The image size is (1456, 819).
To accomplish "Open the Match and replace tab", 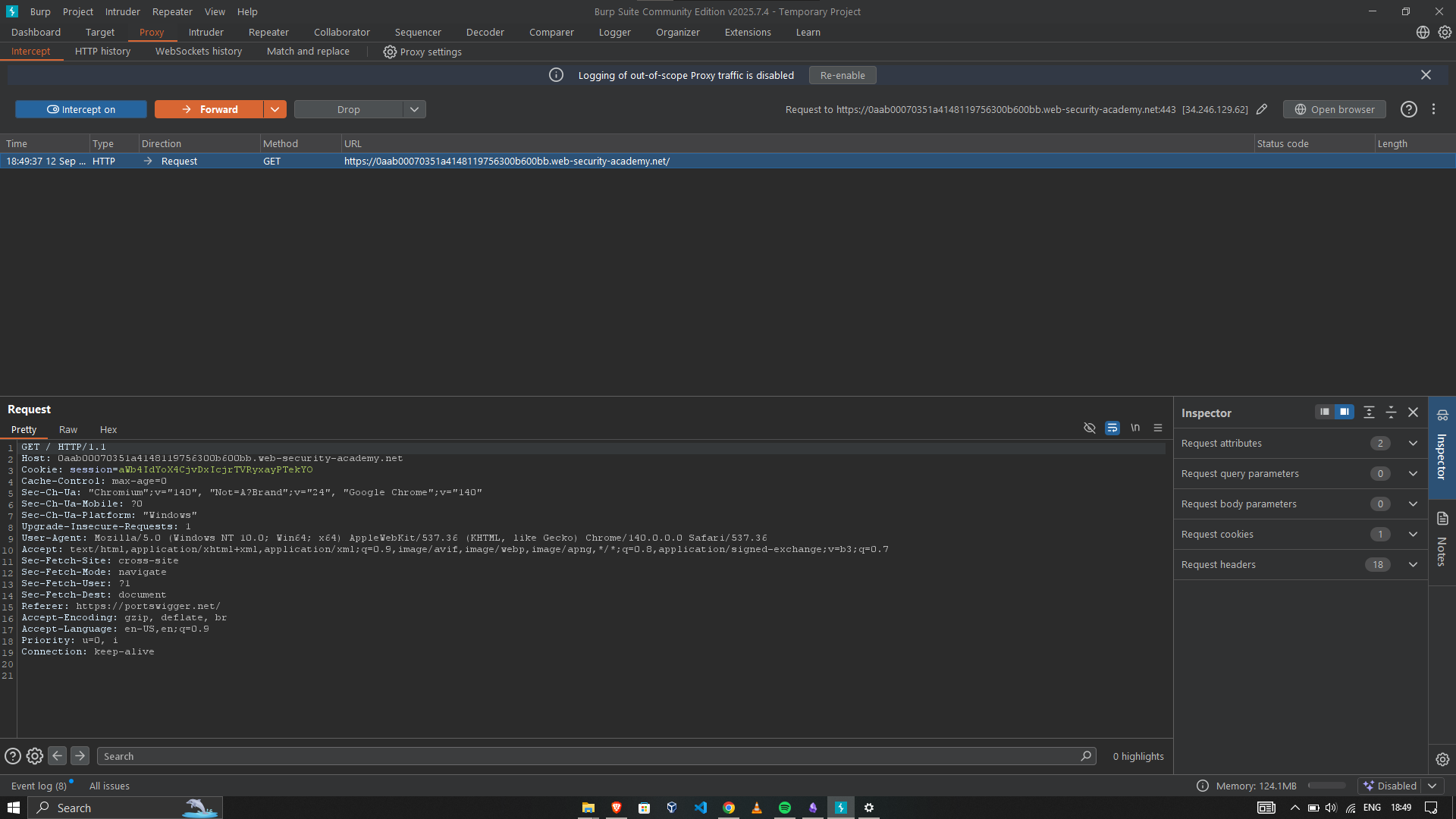I will pos(308,52).
